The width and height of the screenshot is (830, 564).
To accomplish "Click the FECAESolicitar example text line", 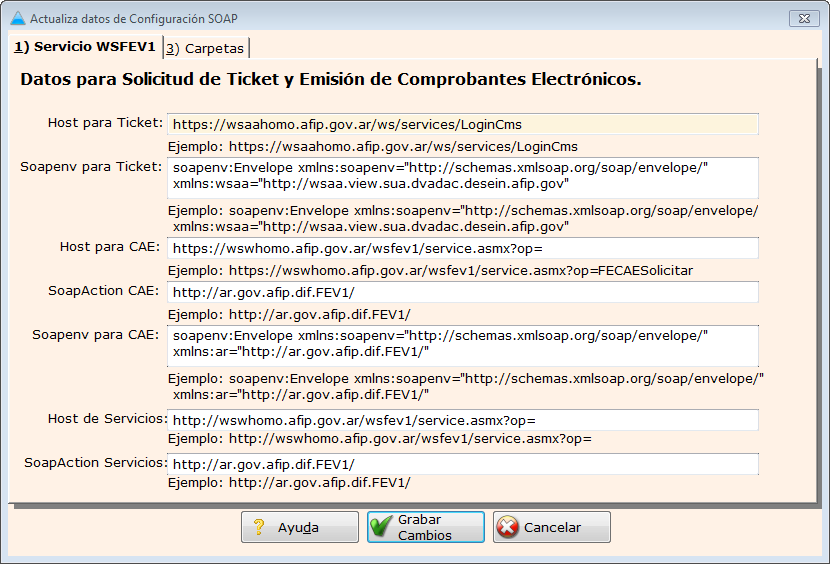I will pos(430,271).
